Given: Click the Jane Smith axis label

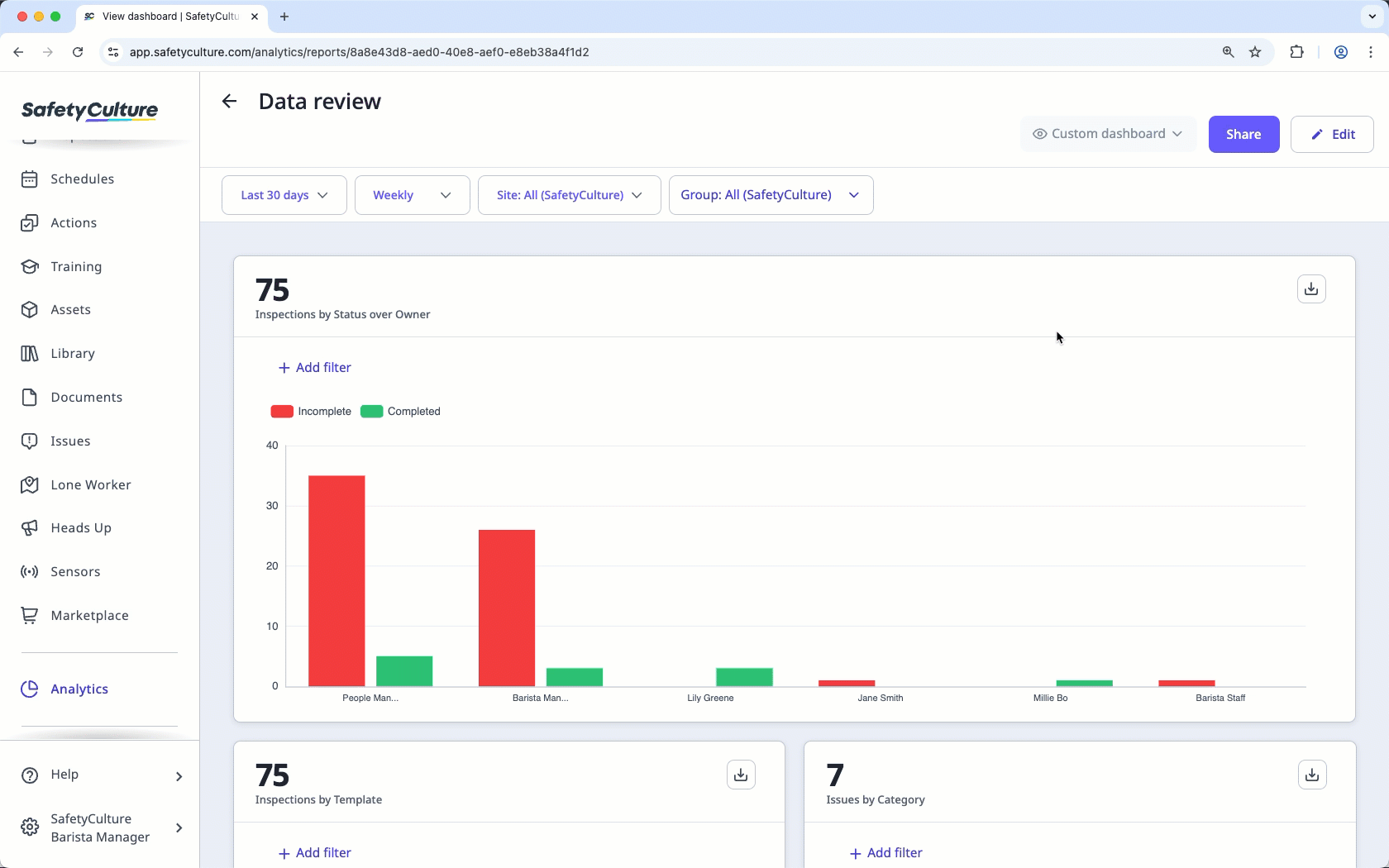Looking at the screenshot, I should click(881, 699).
